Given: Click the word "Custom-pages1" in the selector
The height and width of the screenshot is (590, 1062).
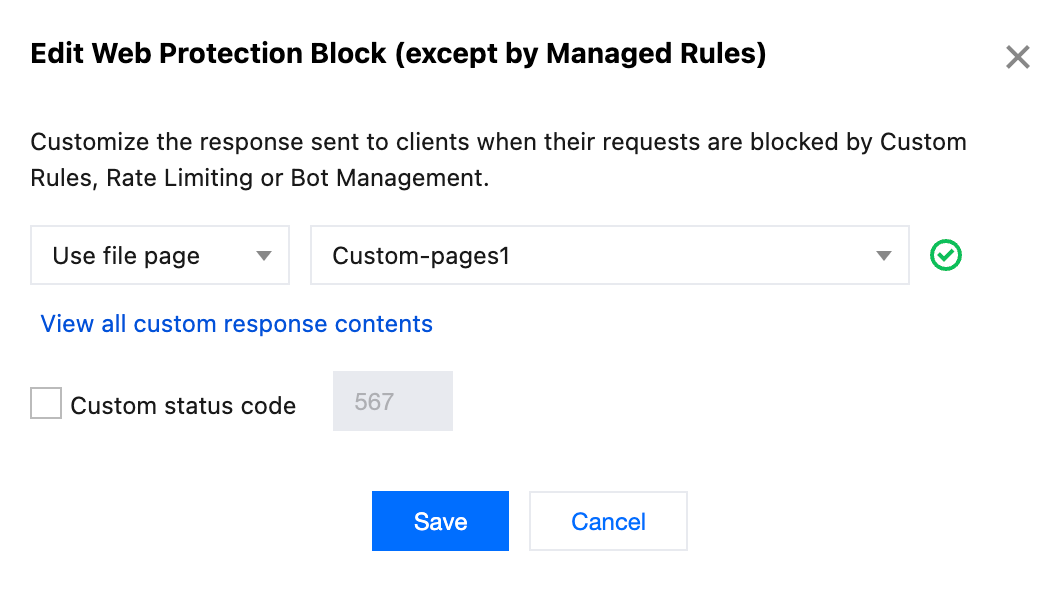Looking at the screenshot, I should coord(421,256).
